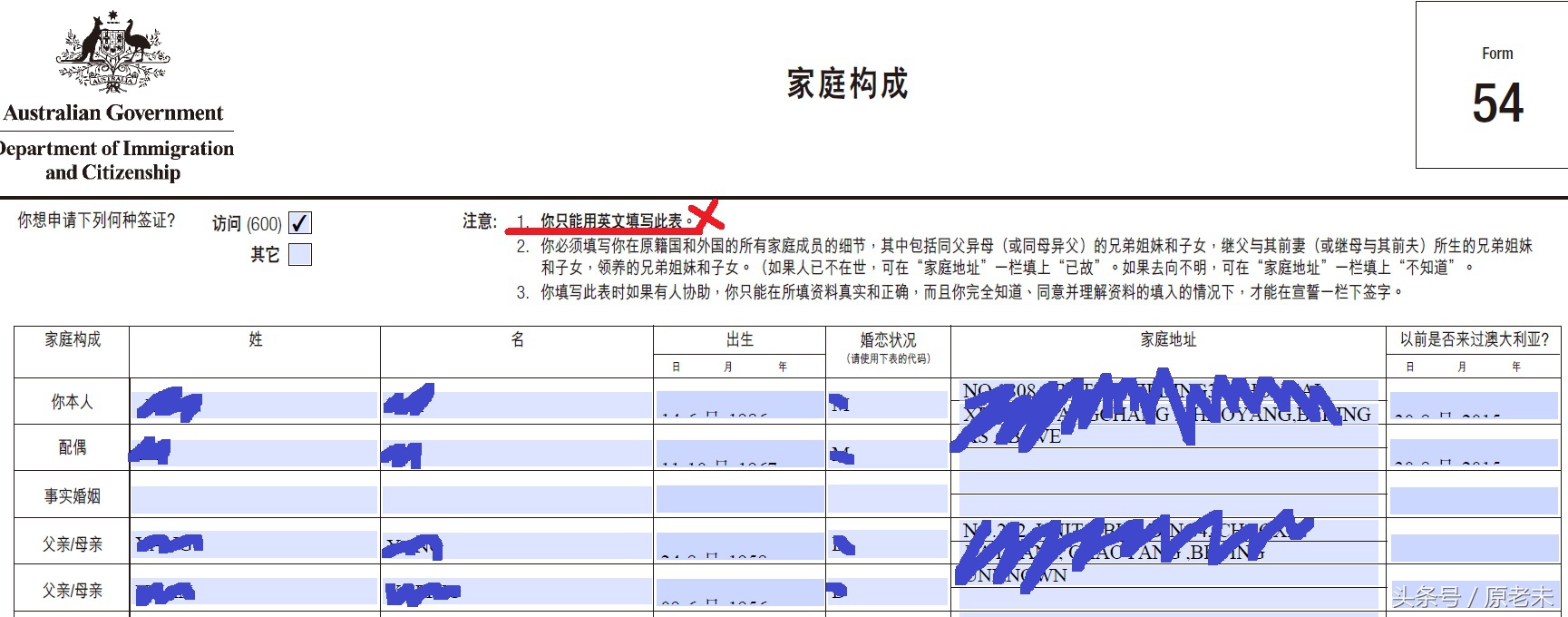The image size is (1568, 617).
Task: Select the birth date field for 你本人
Action: (740, 405)
